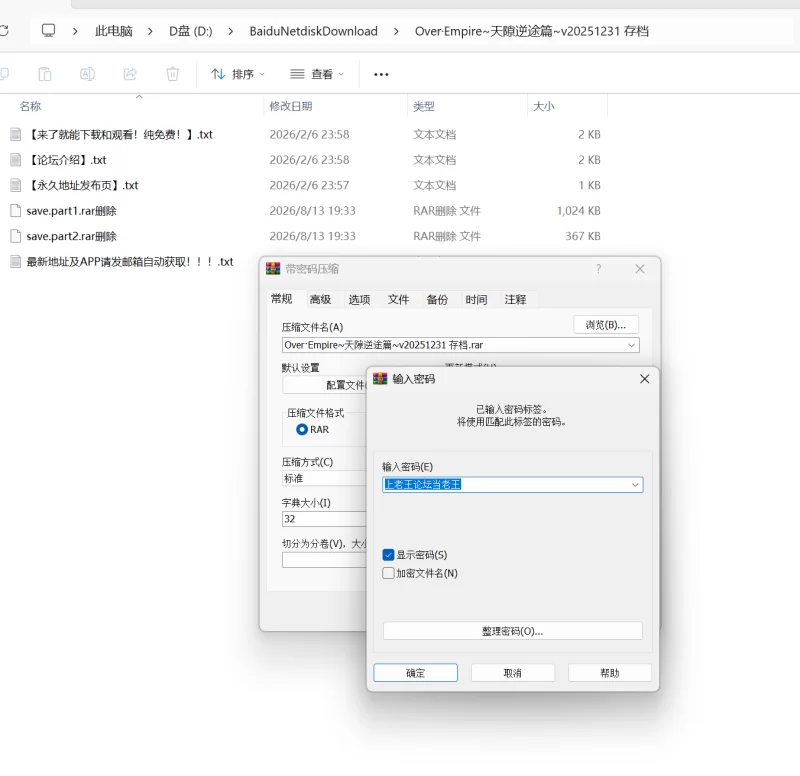This screenshot has width=800, height=776.
Task: Go to BaiduNetdiskDownload in the breadcrumb
Action: 313,31
